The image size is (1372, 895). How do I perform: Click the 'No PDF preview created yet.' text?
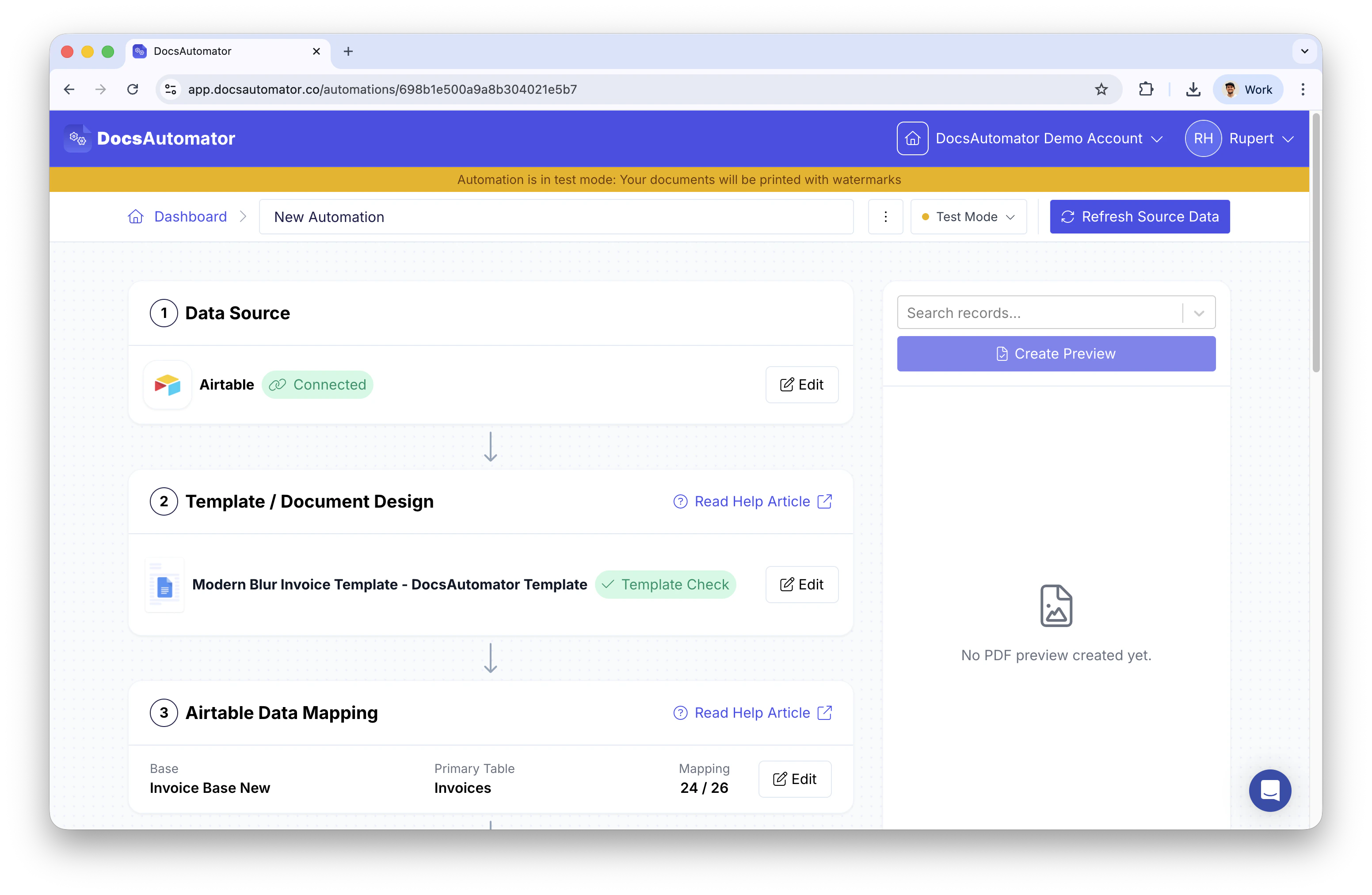pos(1056,656)
